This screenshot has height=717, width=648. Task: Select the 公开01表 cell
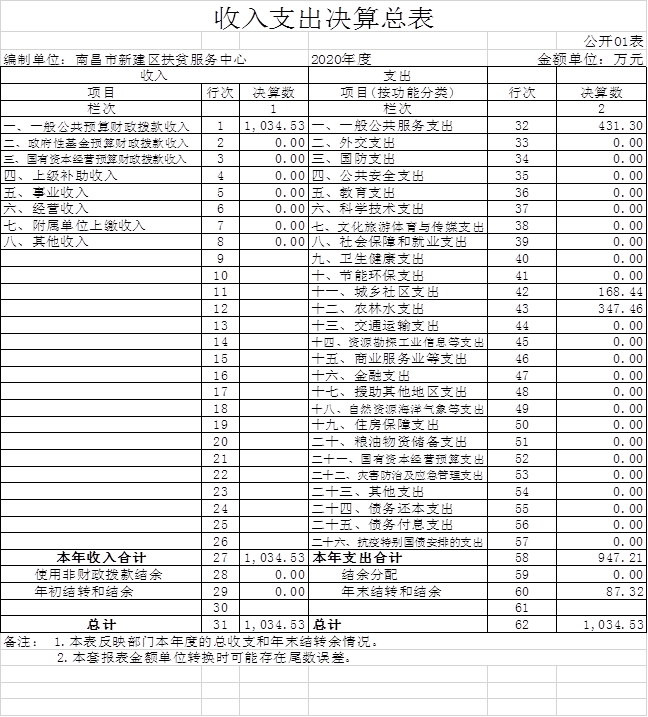614,41
